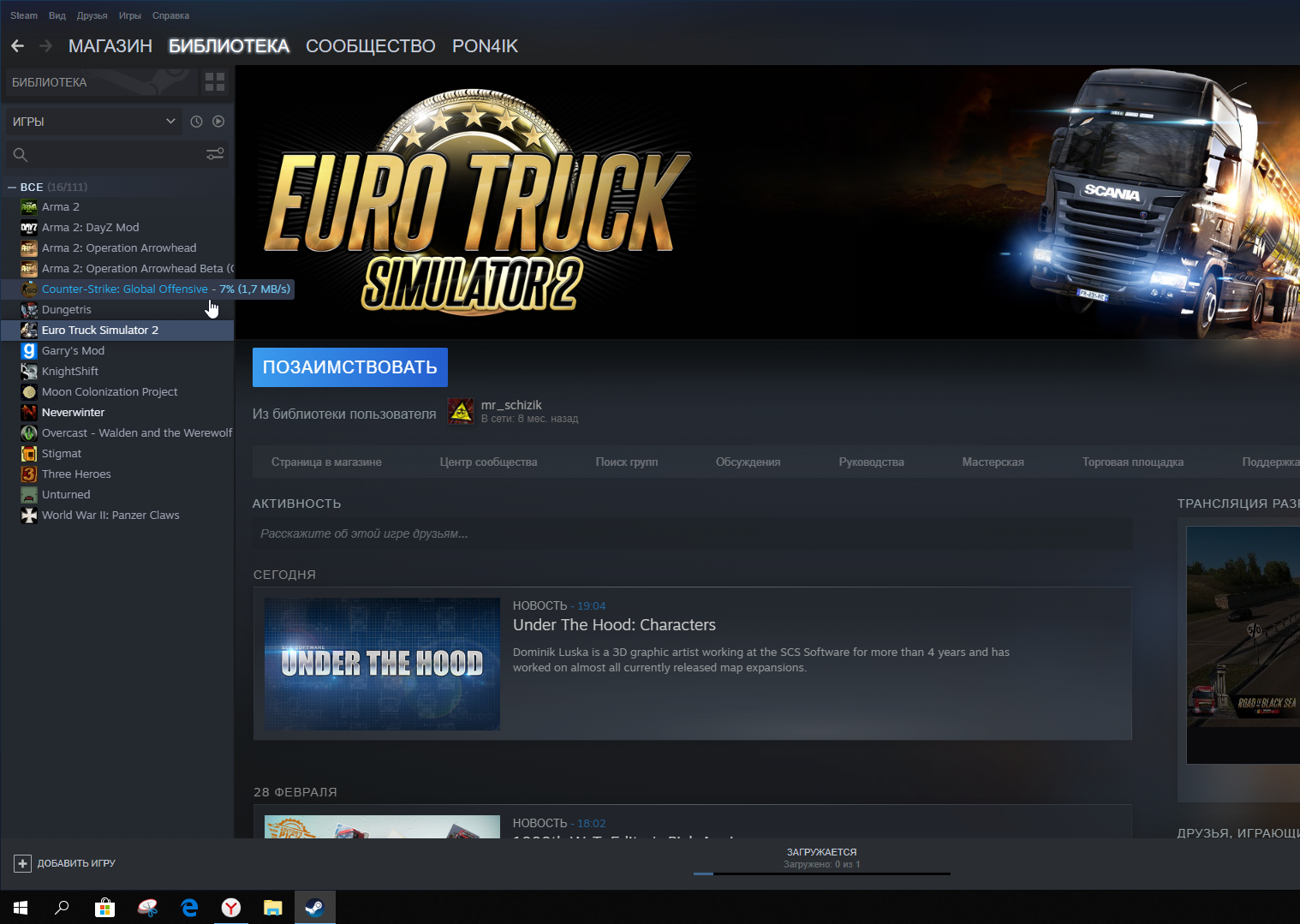Screen dimensions: 1300x924
Task: Select Euro Truck Simulator 2 in list
Action: coord(117,331)
